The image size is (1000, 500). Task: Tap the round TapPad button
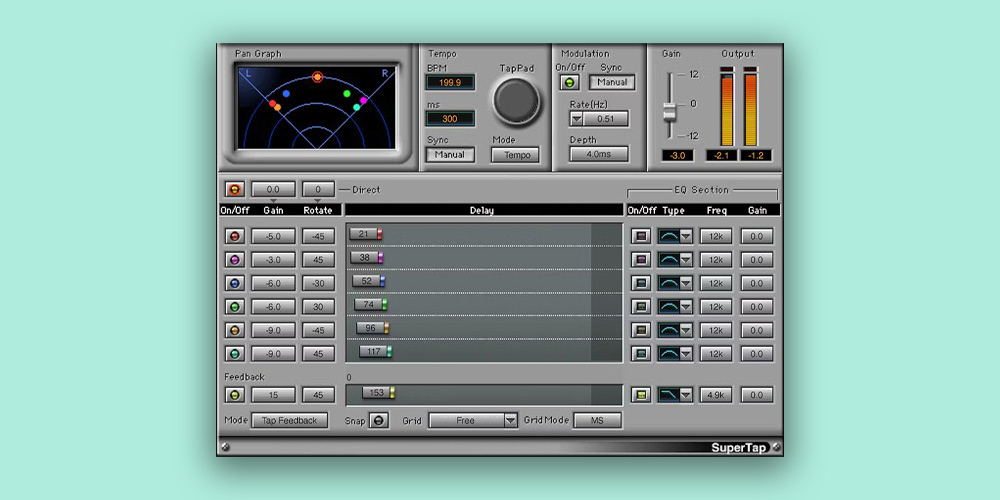click(516, 101)
